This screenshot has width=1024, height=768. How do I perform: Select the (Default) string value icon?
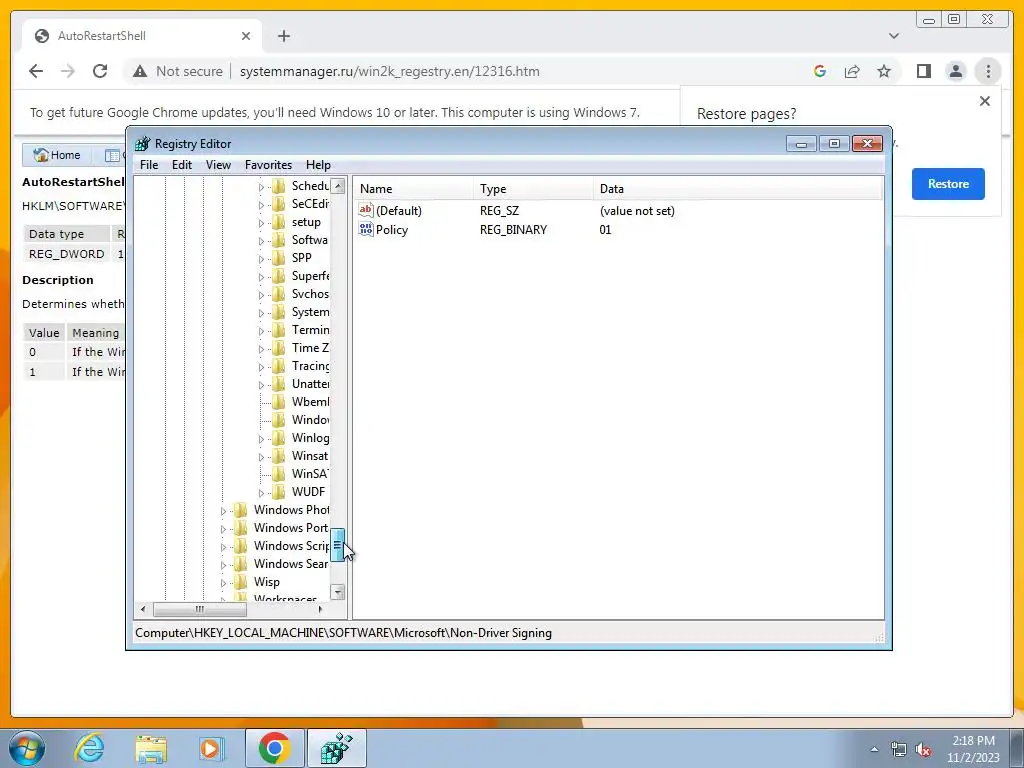366,210
